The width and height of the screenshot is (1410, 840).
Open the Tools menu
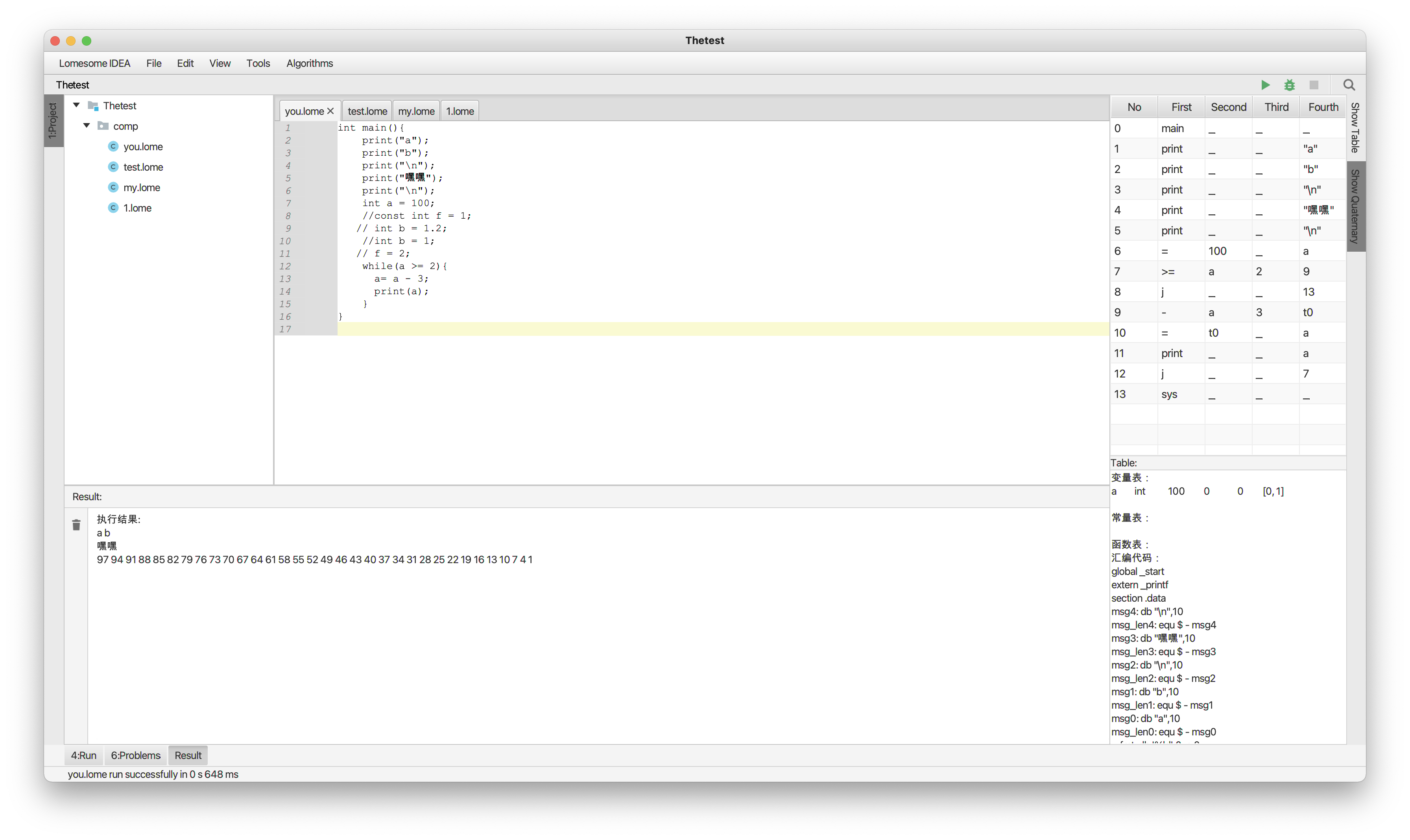[x=258, y=63]
